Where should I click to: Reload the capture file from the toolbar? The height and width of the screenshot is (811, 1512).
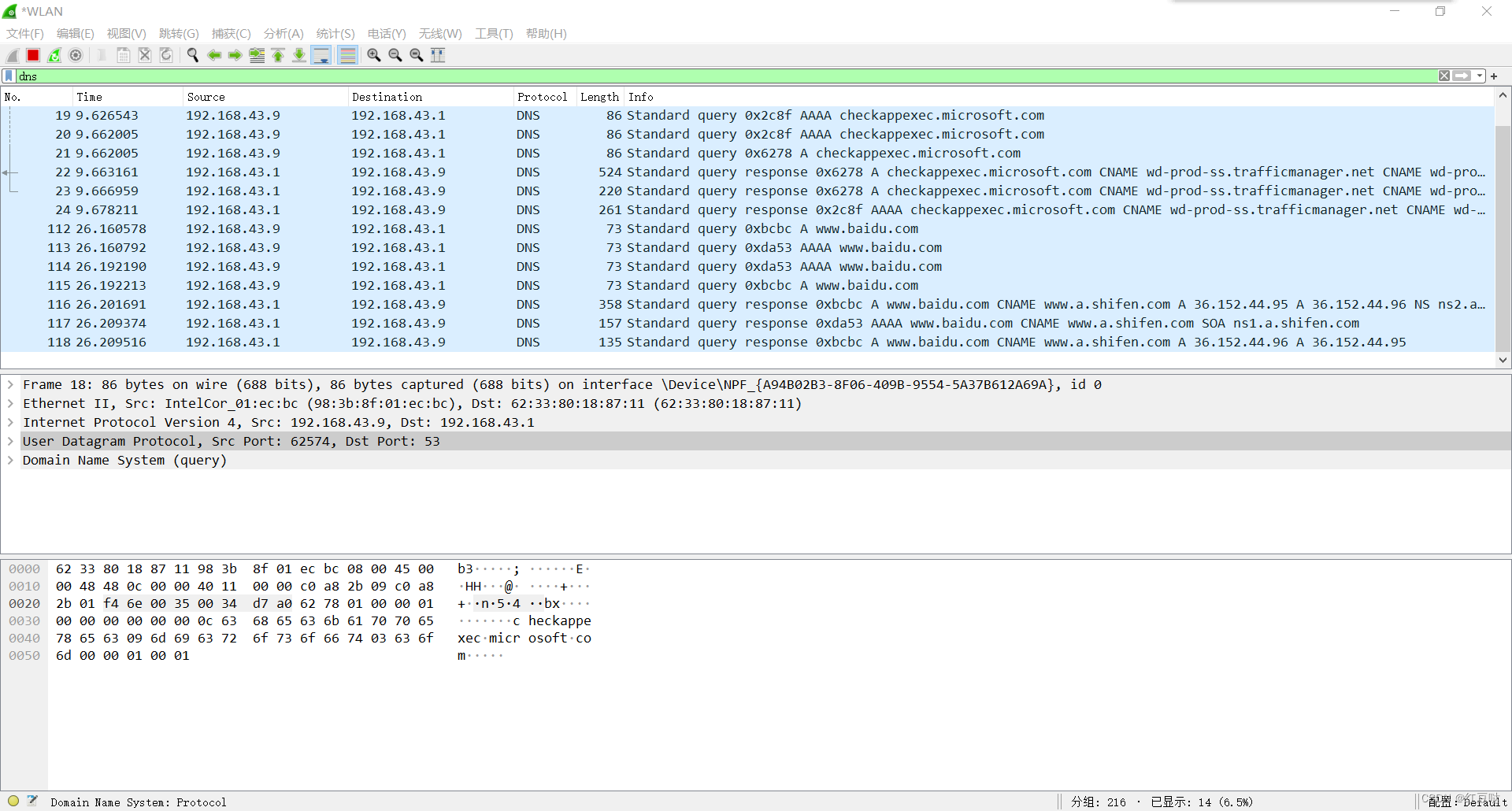pyautogui.click(x=166, y=55)
